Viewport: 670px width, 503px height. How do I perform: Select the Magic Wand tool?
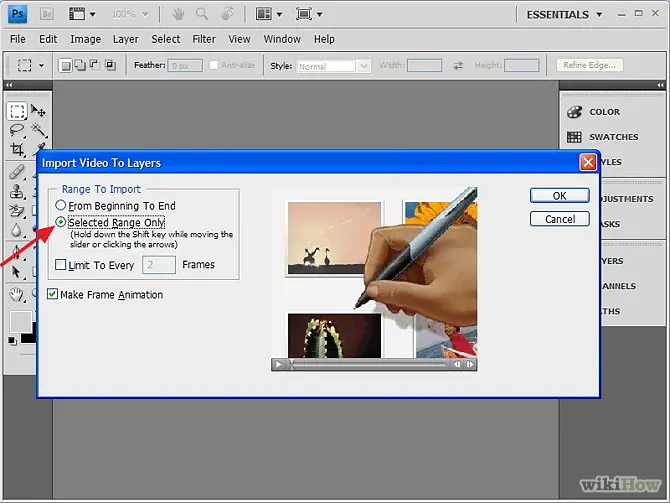[39, 129]
